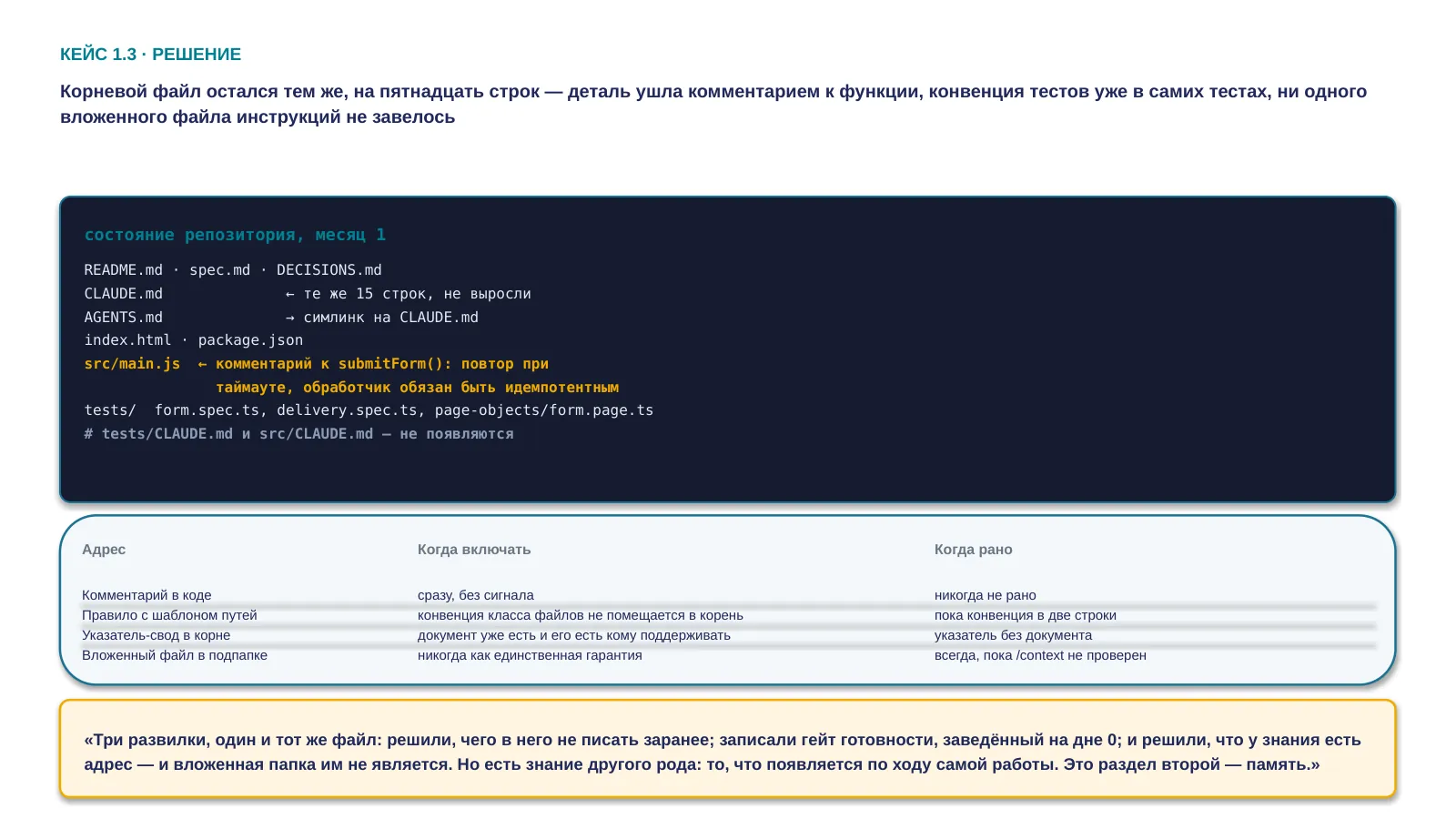The width and height of the screenshot is (1456, 819).
Task: Click the note "симлинк на CLAUDE.md"
Action: pos(390,318)
